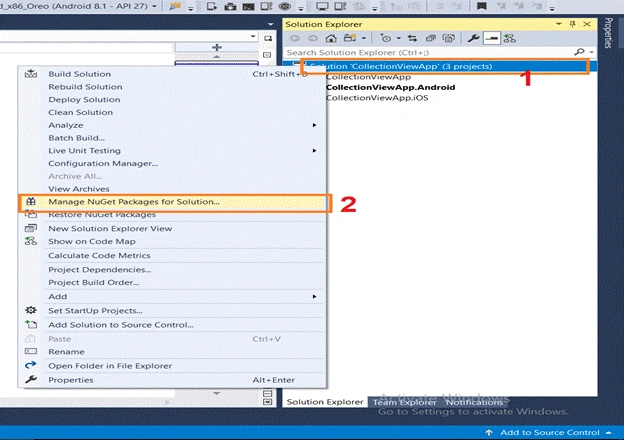Choose Clean Solution menu entry

(172, 112)
